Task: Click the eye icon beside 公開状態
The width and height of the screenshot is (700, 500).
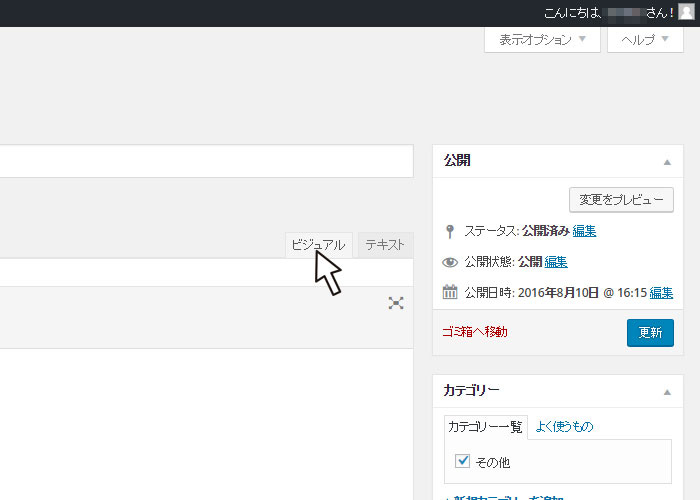Action: tap(450, 262)
